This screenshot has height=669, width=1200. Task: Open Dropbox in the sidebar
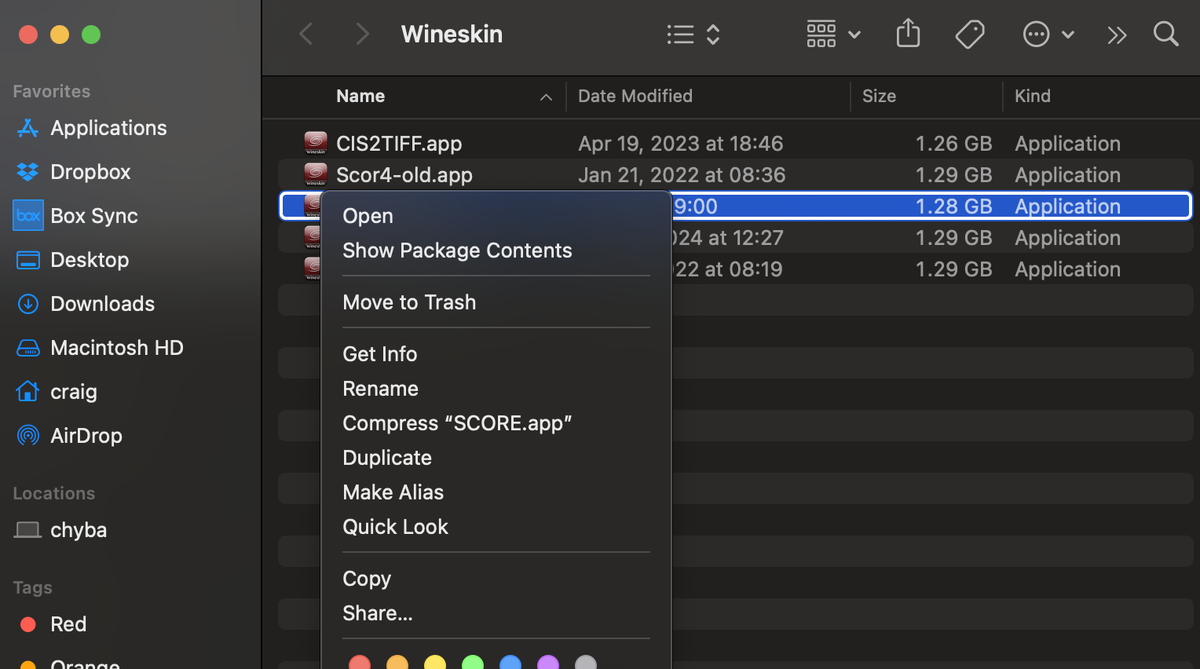(x=90, y=172)
